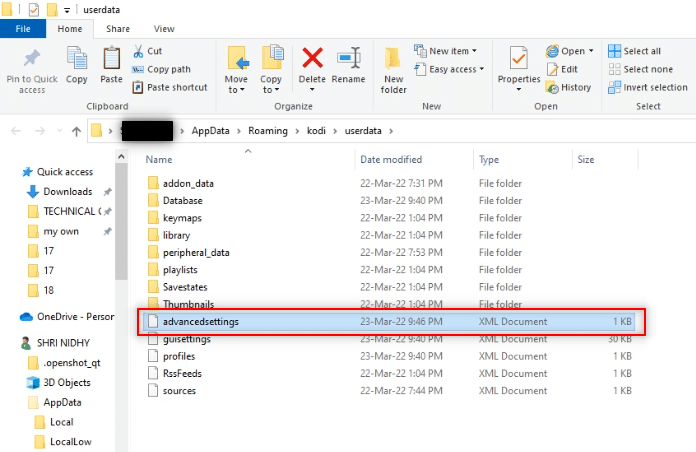The width and height of the screenshot is (696, 452).
Task: Click navigation pane scrollbar up arrow
Action: tap(121, 157)
